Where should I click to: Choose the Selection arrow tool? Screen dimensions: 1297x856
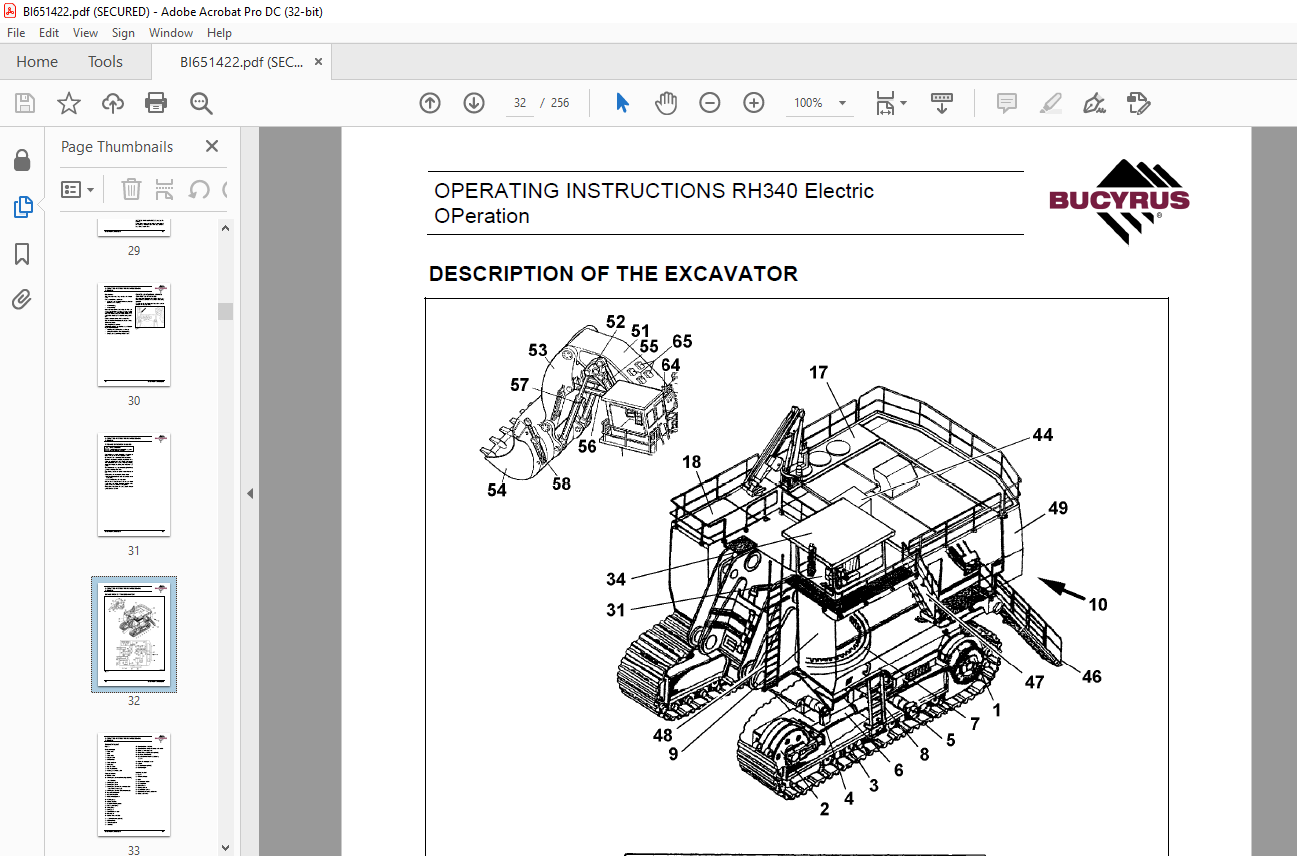coord(622,103)
